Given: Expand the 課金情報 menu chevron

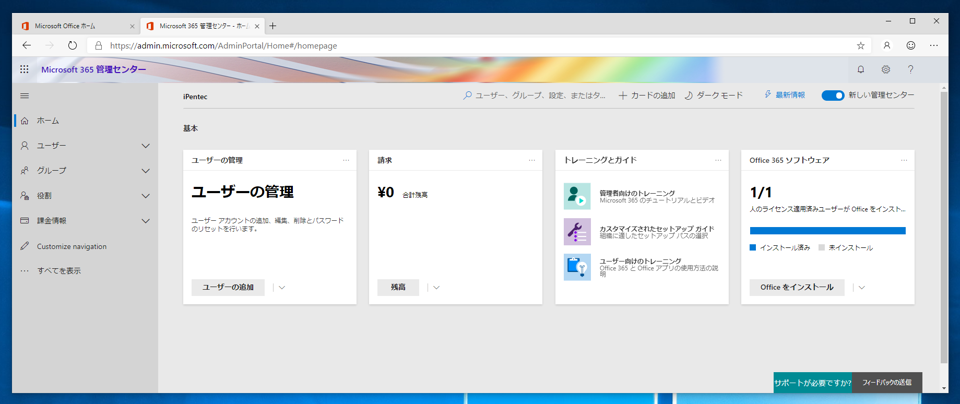Looking at the screenshot, I should 146,220.
